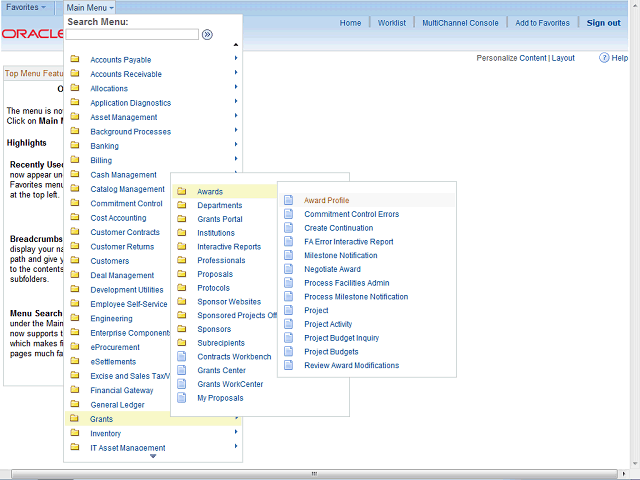Click the Help question mark icon
The width and height of the screenshot is (640, 480).
605,58
